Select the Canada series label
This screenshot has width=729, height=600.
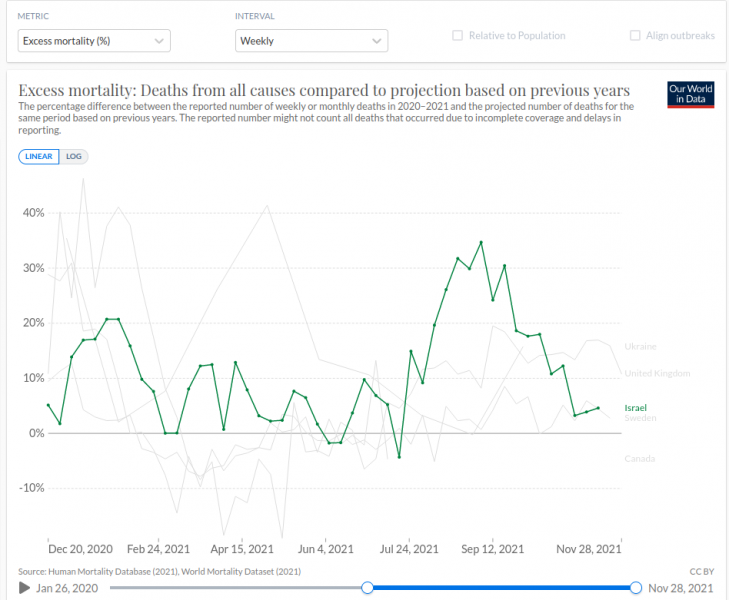click(640, 459)
